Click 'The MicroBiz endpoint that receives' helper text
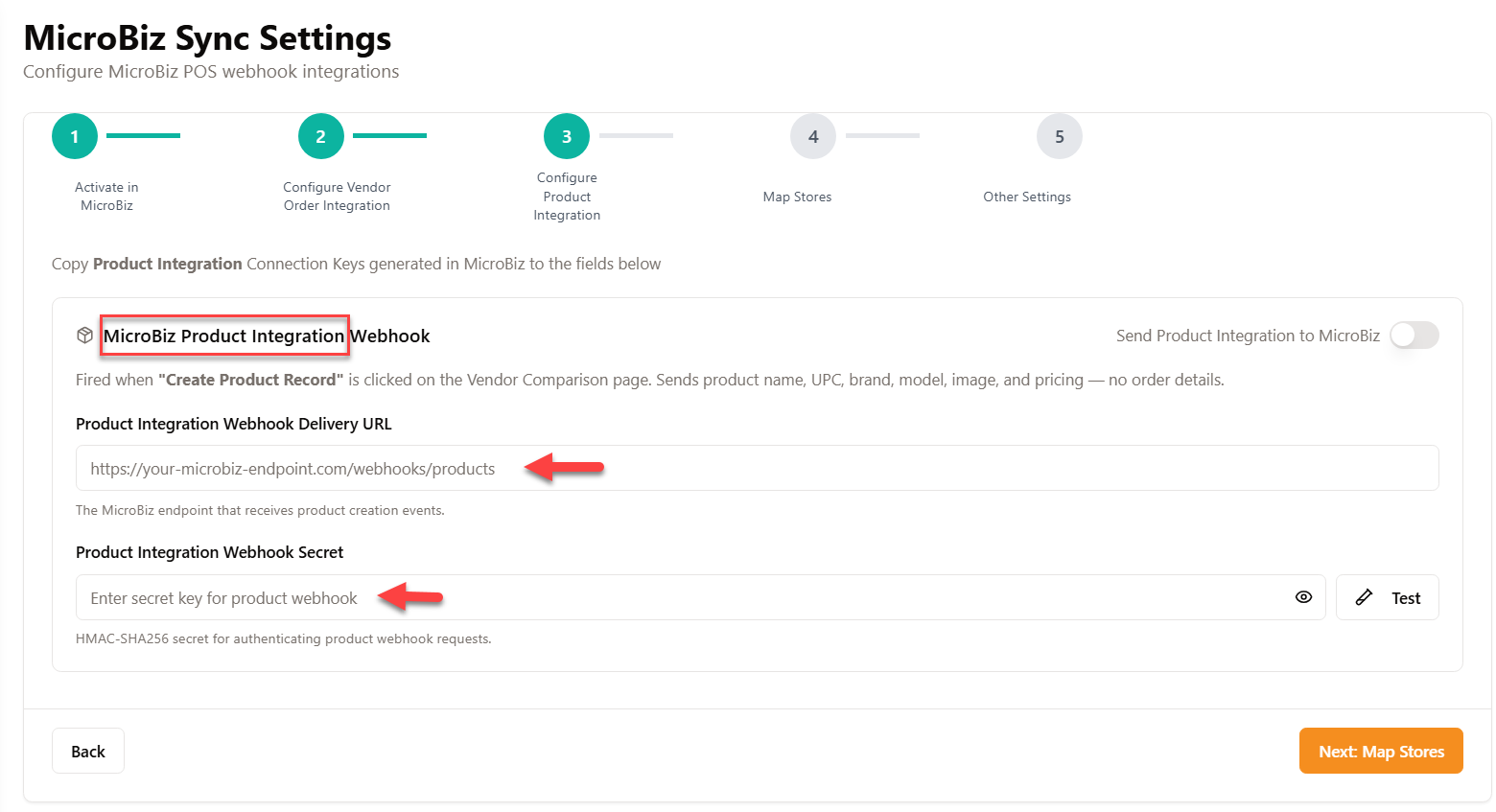 point(260,510)
